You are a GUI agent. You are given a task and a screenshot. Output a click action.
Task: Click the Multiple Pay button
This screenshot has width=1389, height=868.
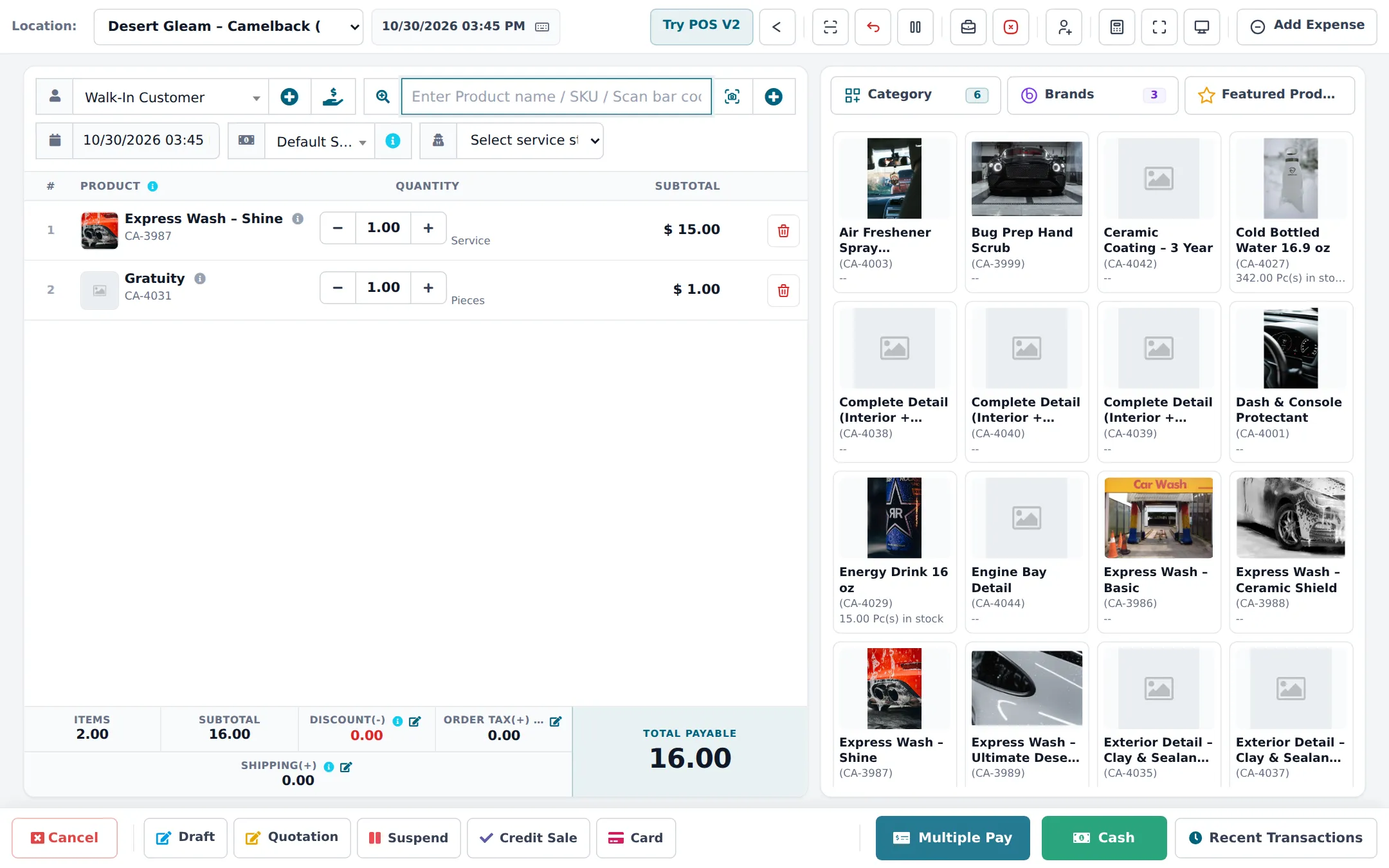pos(953,838)
